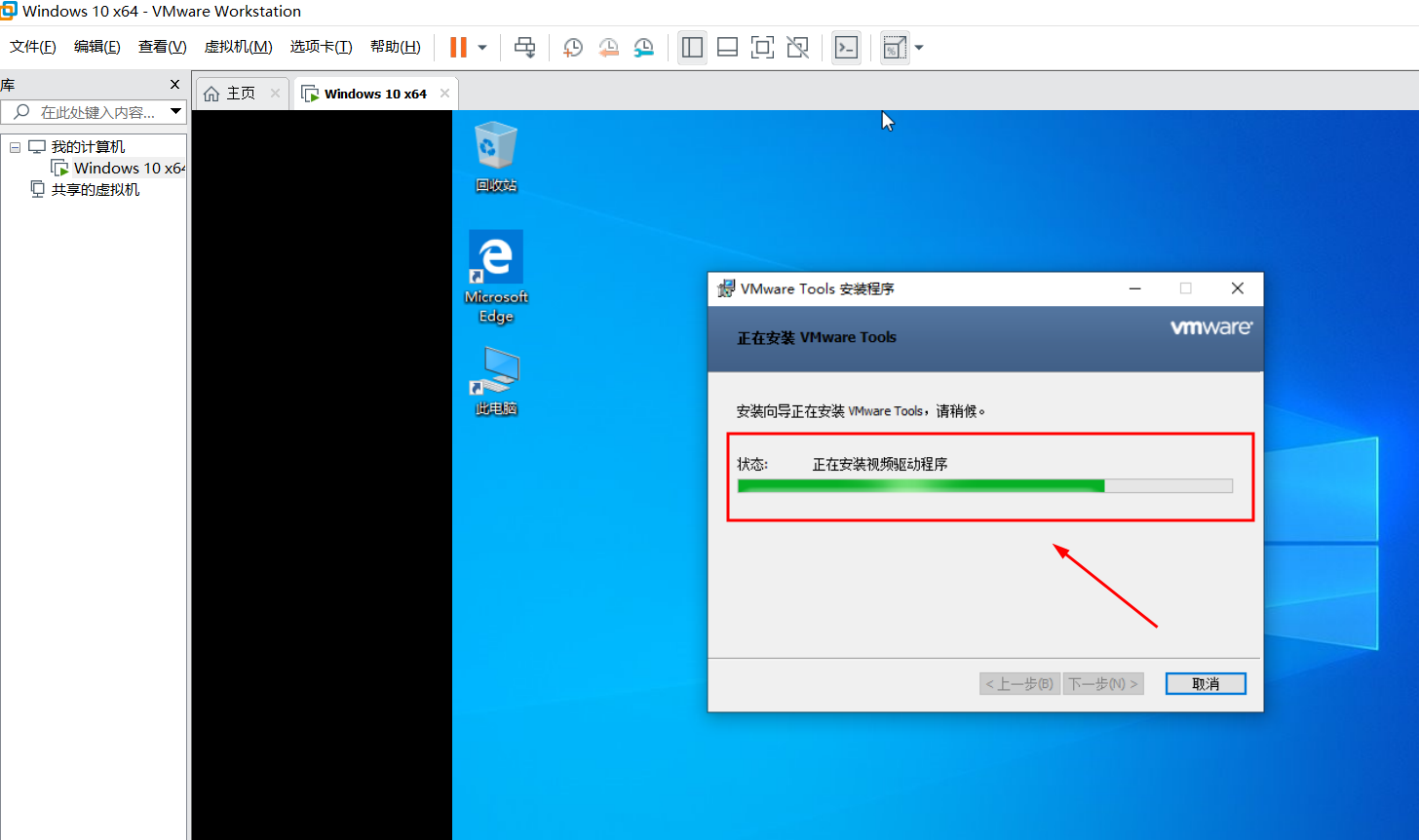
Task: Close the 主页 tab
Action: [x=275, y=94]
